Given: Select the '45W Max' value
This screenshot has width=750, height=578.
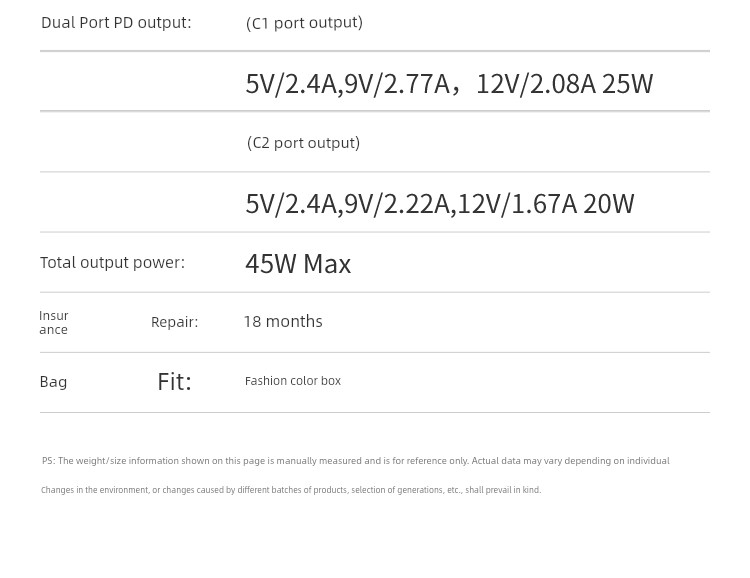Looking at the screenshot, I should pos(298,264).
